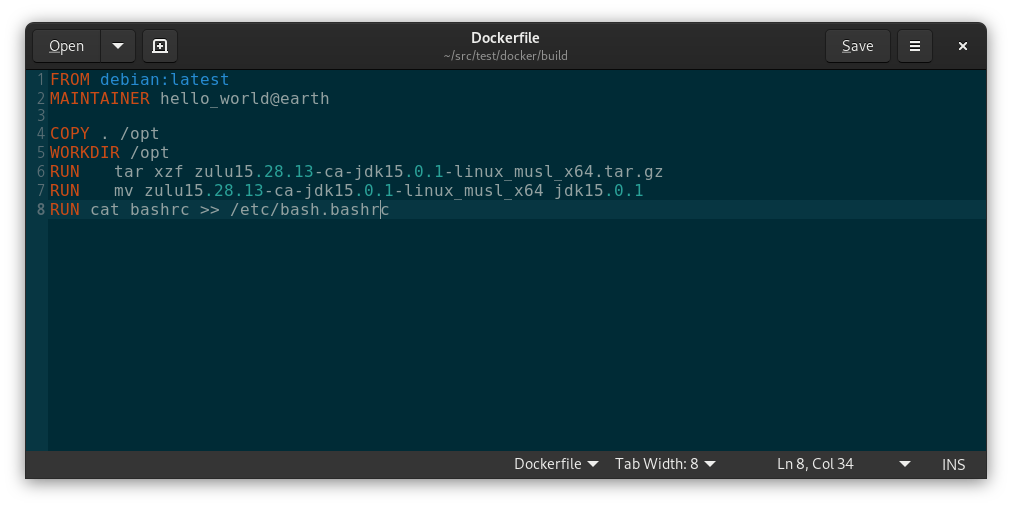
Task: Click jdk15.0.1 target name on line 7
Action: coord(598,191)
